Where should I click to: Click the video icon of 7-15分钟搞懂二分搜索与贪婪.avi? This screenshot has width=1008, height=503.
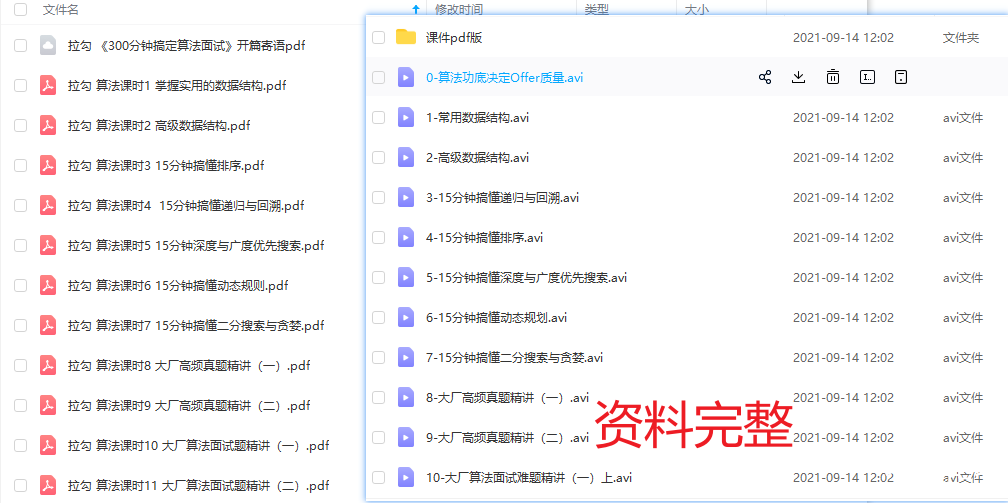(x=406, y=357)
